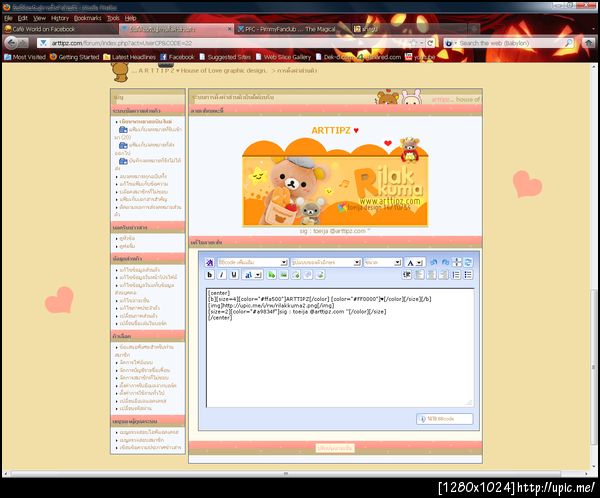Open the Latest Headlines bookmark
This screenshot has width=600, height=498.
(129, 57)
